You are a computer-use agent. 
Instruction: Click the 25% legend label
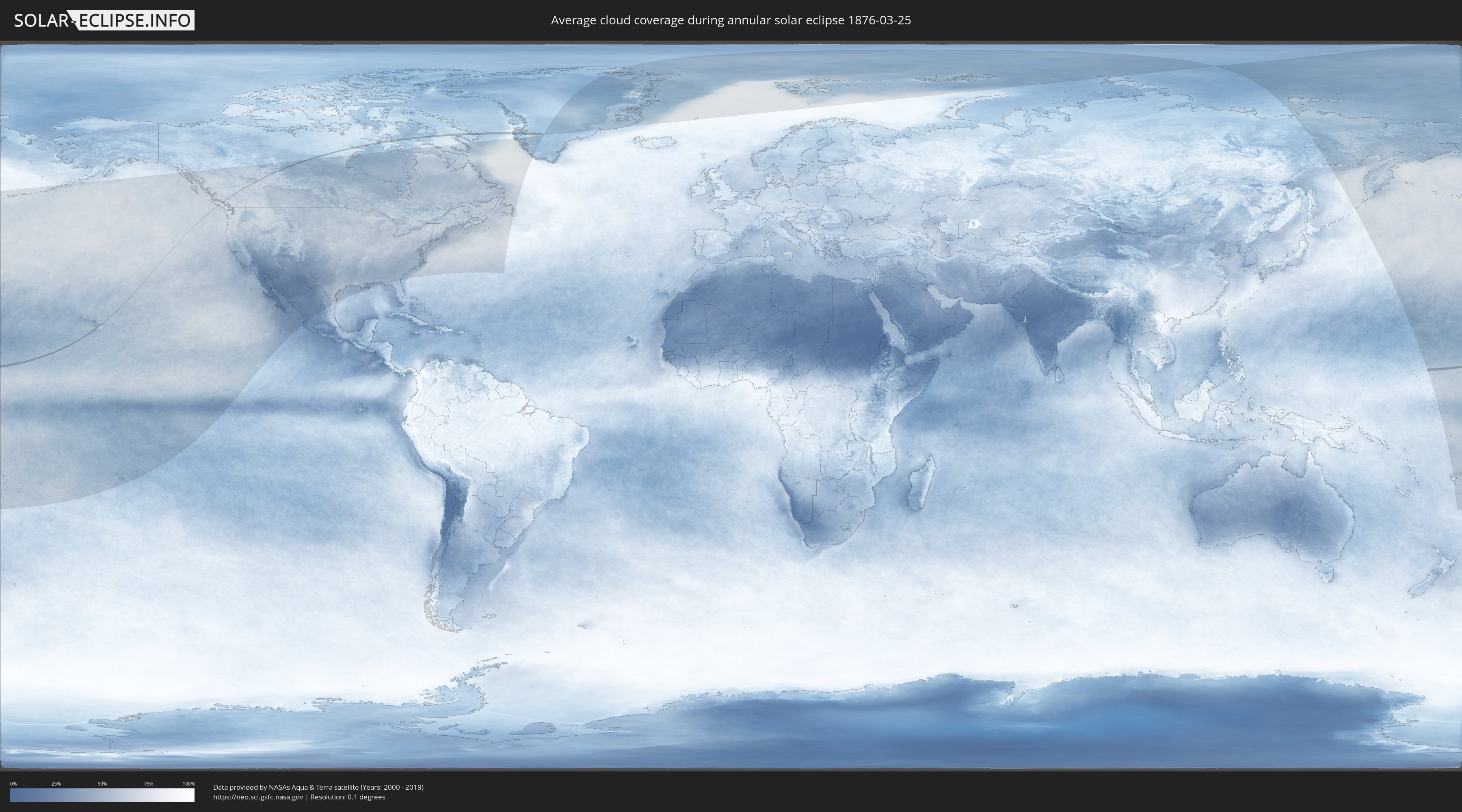56,784
